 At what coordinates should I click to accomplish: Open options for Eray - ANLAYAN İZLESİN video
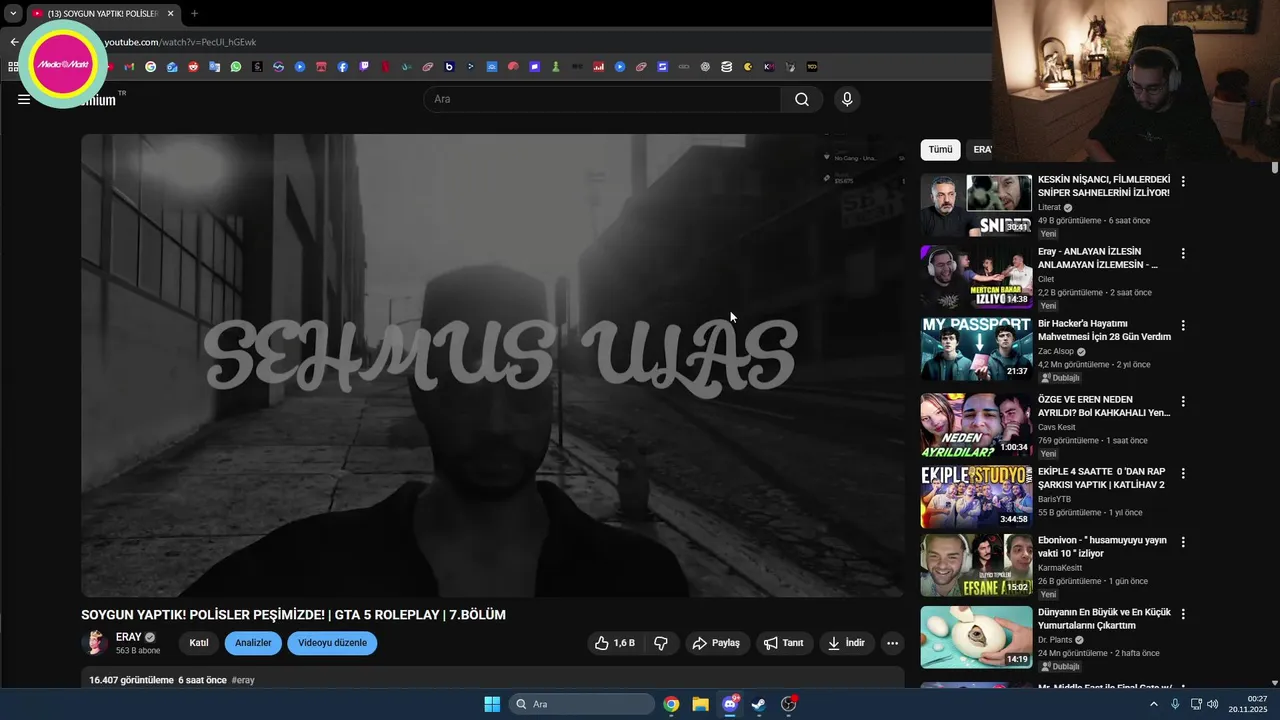coord(1183,254)
